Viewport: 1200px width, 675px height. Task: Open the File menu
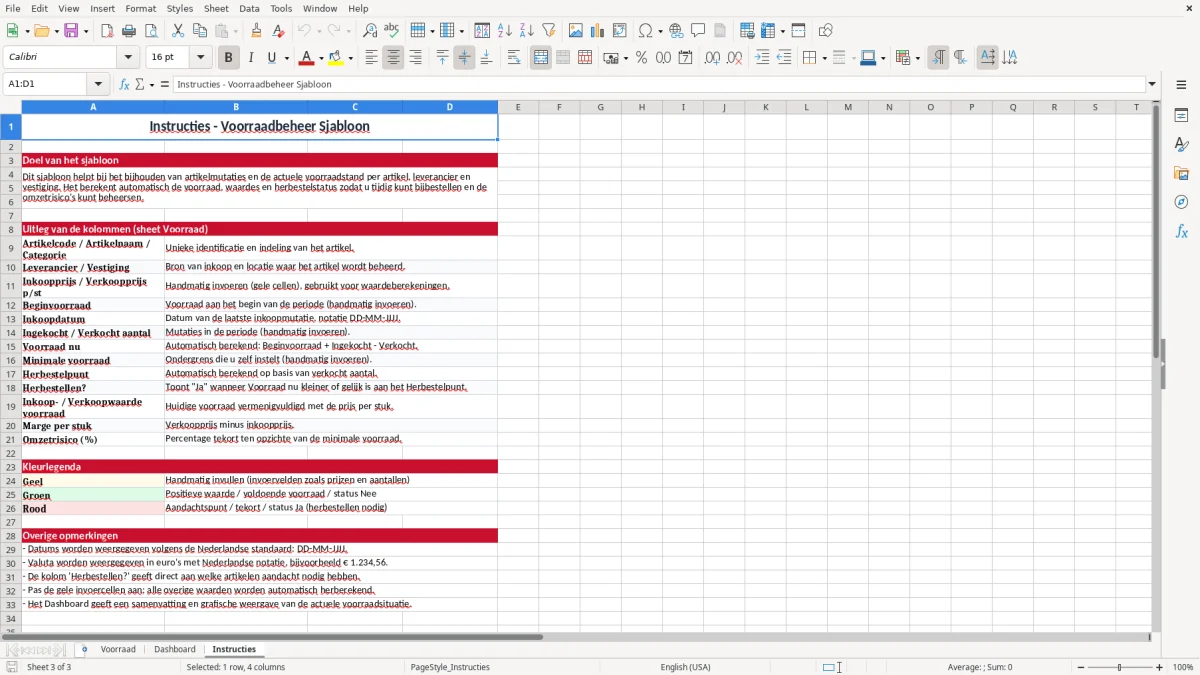12,8
